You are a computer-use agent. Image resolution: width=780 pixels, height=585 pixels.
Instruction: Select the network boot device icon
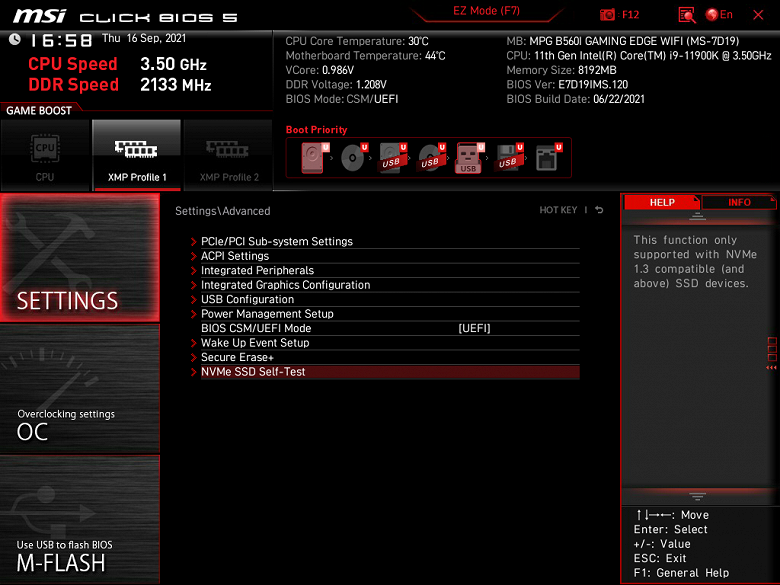pos(548,158)
